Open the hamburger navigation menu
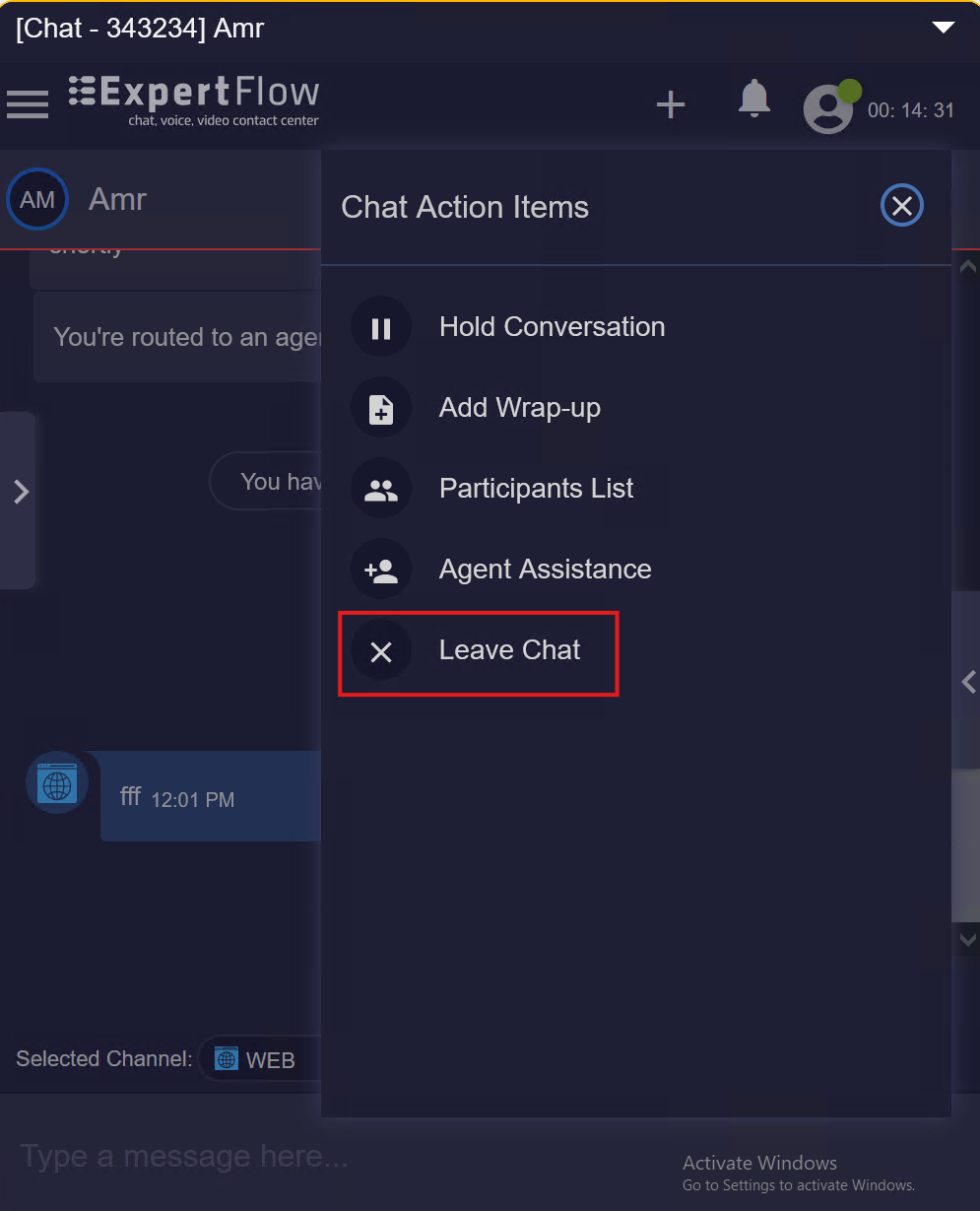The width and height of the screenshot is (980, 1211). tap(28, 103)
